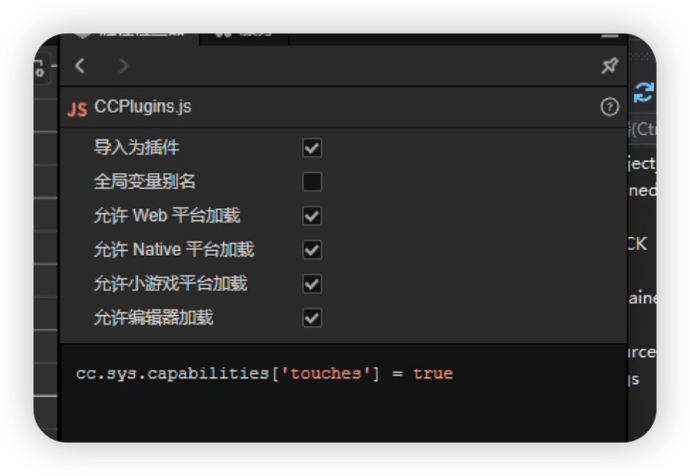Click the cc.sys.capabilities code preview line
690x476 pixels.
tap(264, 374)
